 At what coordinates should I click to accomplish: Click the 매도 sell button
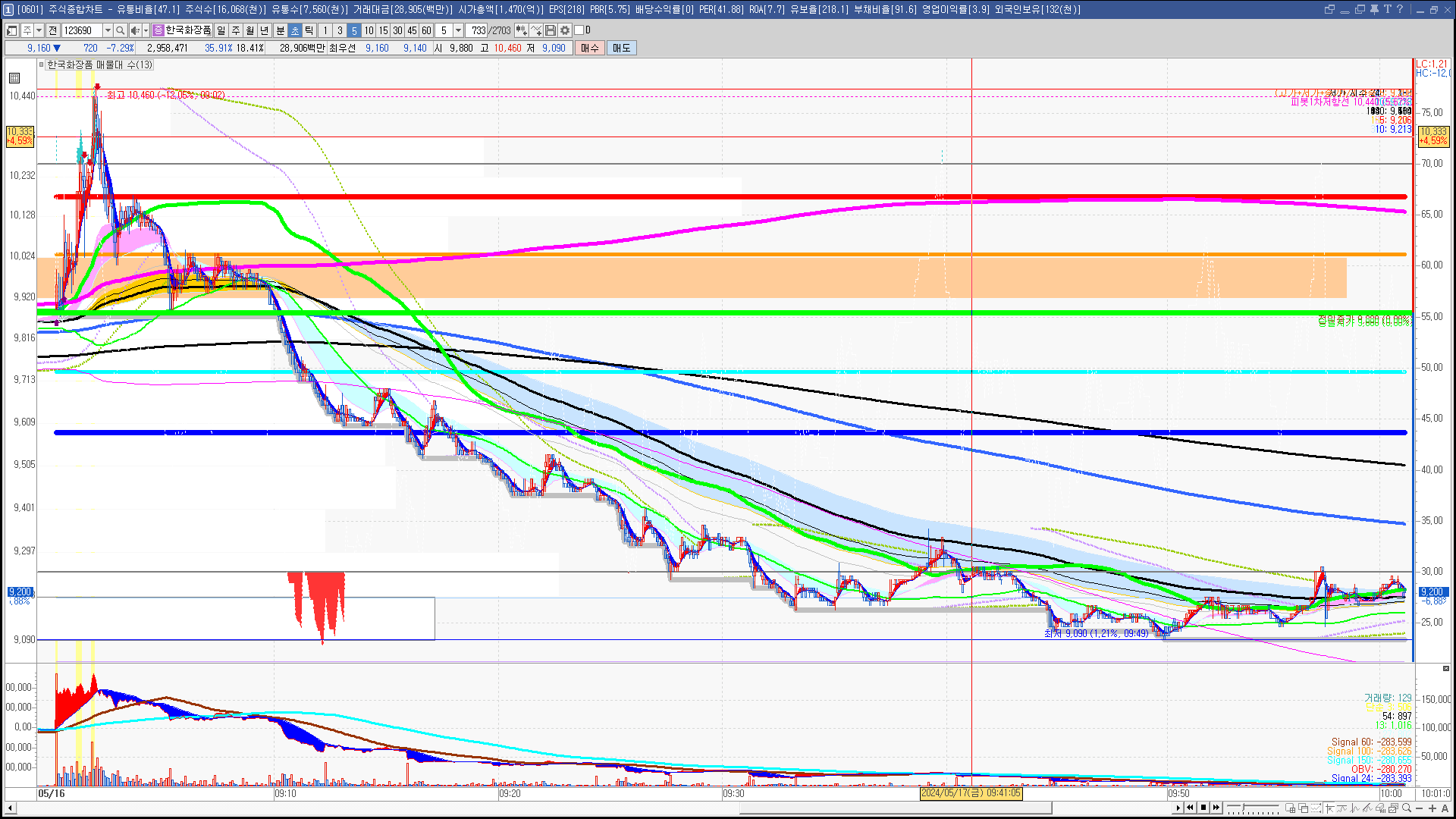click(x=621, y=48)
